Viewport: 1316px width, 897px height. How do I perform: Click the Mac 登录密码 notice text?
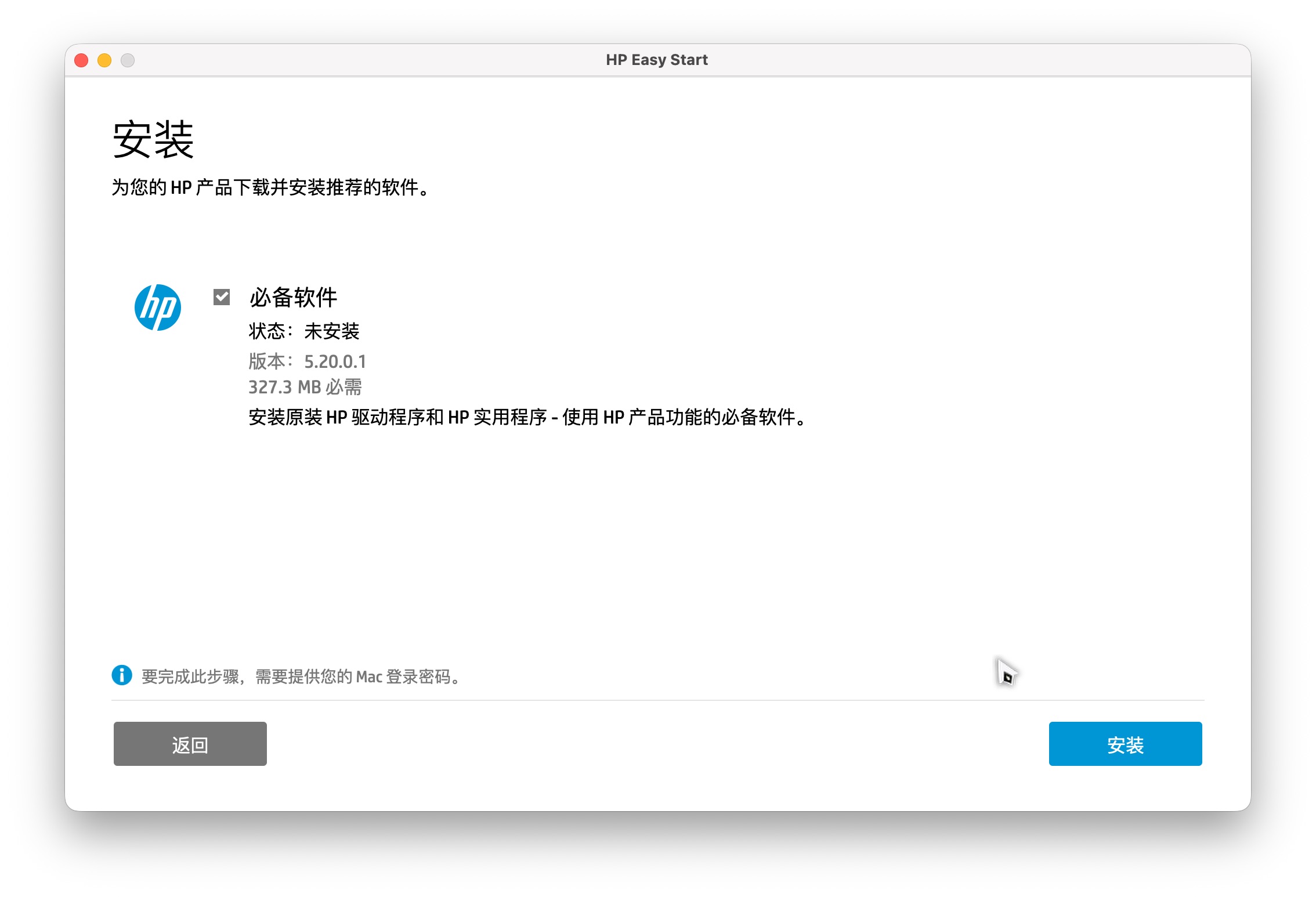(x=302, y=677)
